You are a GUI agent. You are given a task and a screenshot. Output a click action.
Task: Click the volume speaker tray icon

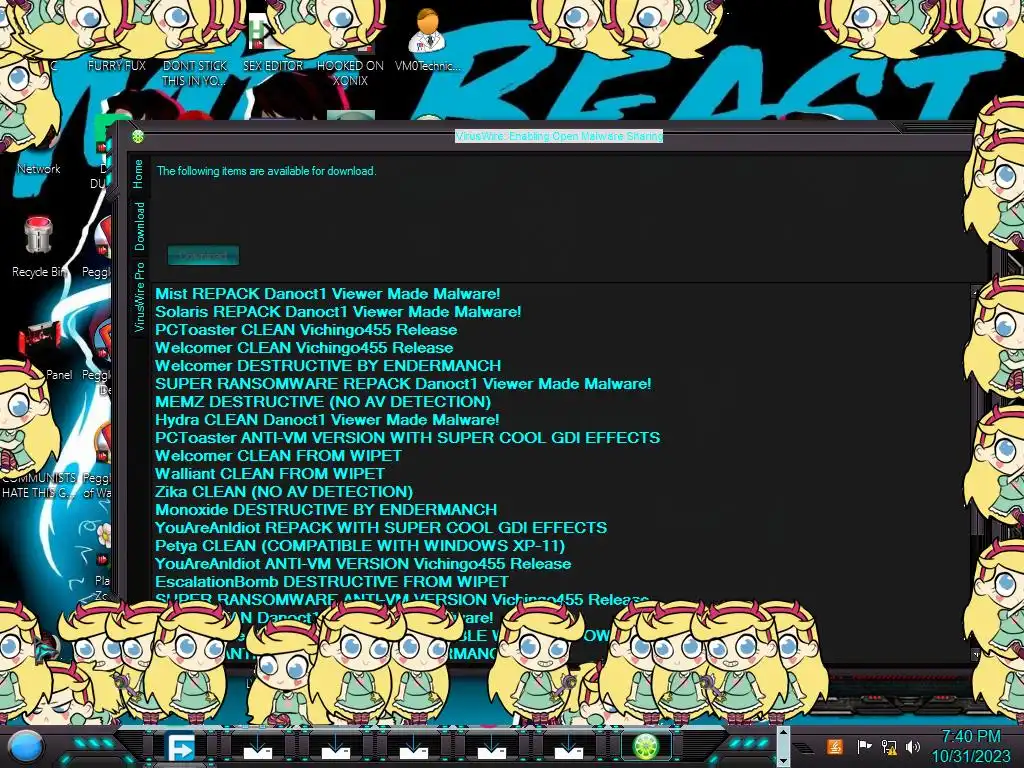pos(913,746)
